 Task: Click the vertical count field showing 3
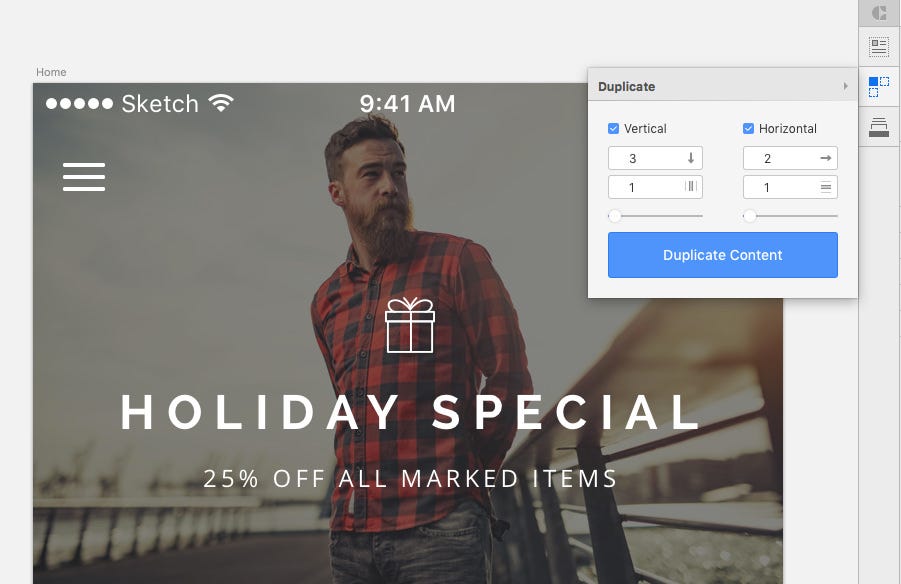(x=655, y=158)
